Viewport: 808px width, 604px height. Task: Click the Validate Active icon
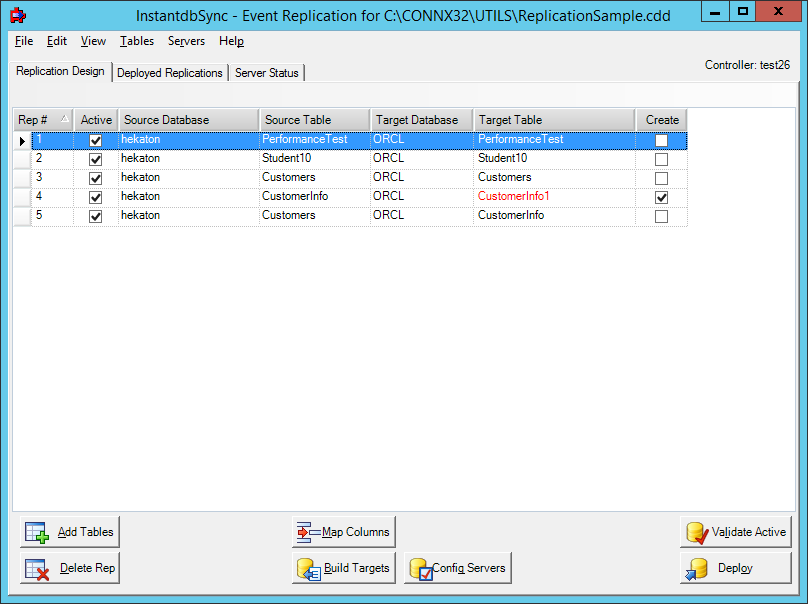(694, 531)
